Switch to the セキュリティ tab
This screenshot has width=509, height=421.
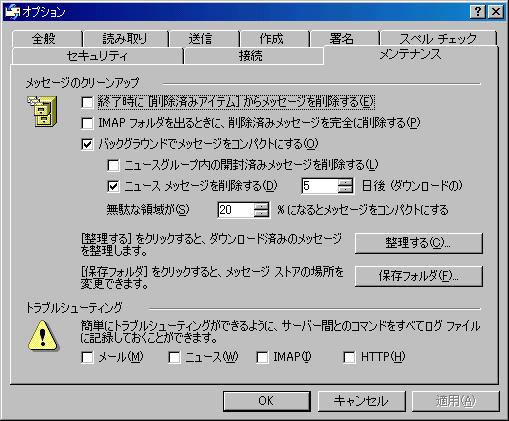[x=97, y=56]
